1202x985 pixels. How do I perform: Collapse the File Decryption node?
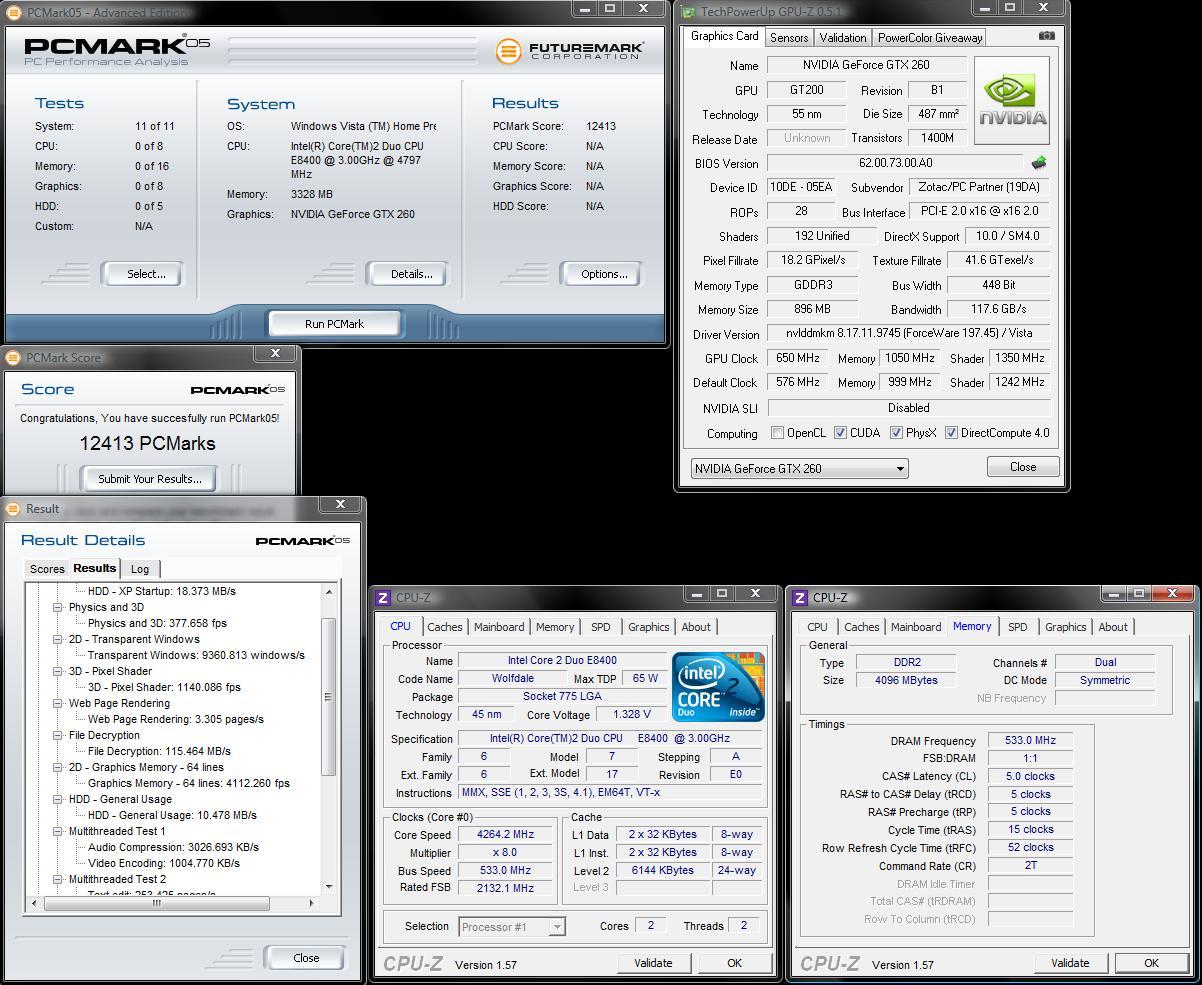coord(58,735)
